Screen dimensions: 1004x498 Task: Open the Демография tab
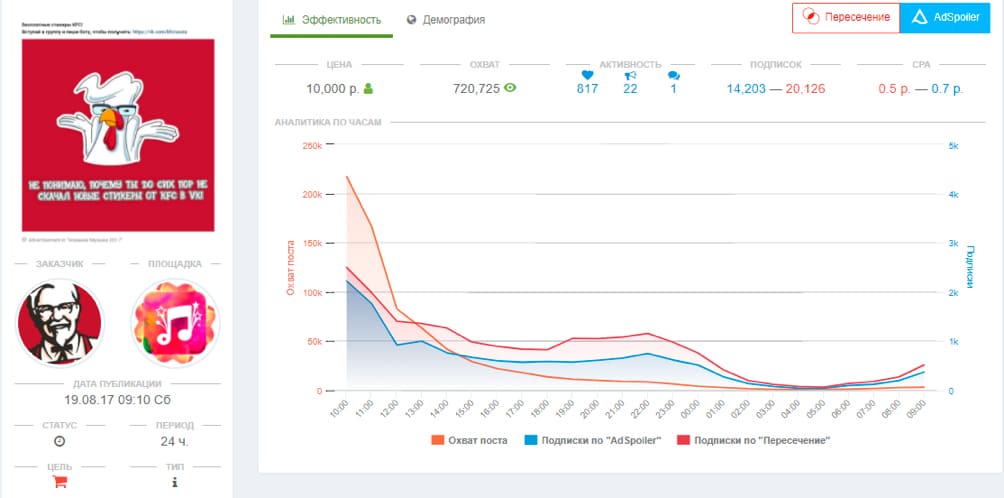pos(446,19)
